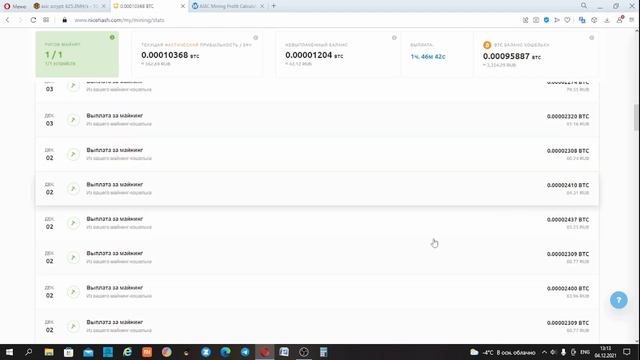Close the 0.00010368 BTC tab

point(183,6)
